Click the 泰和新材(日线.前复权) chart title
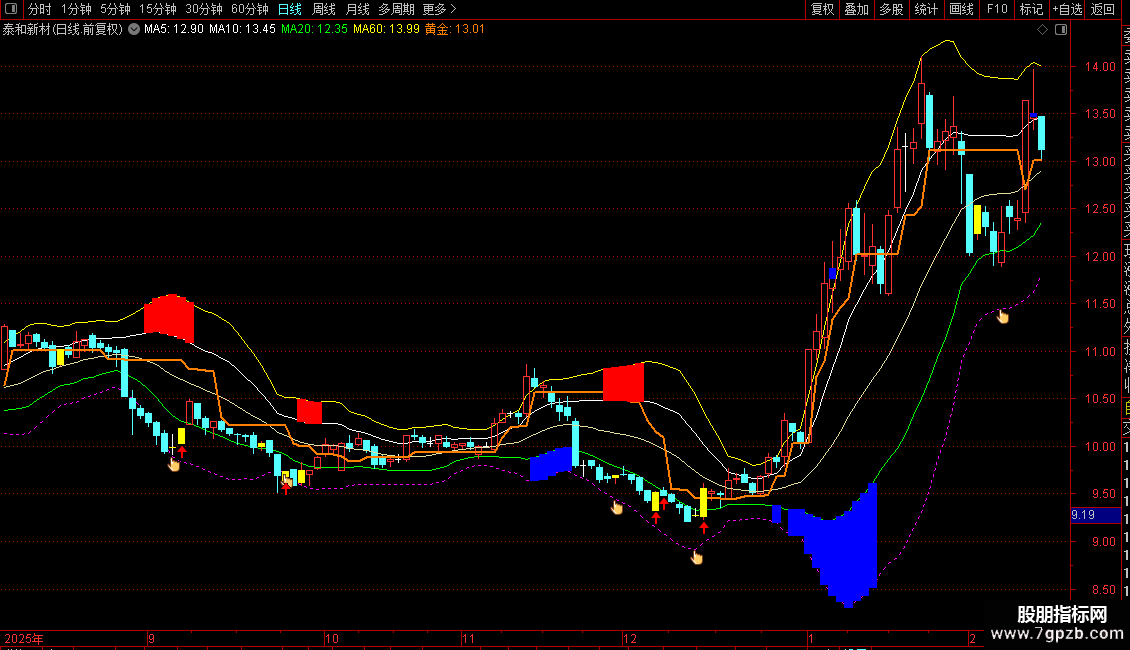1130x650 pixels. [x=63, y=29]
